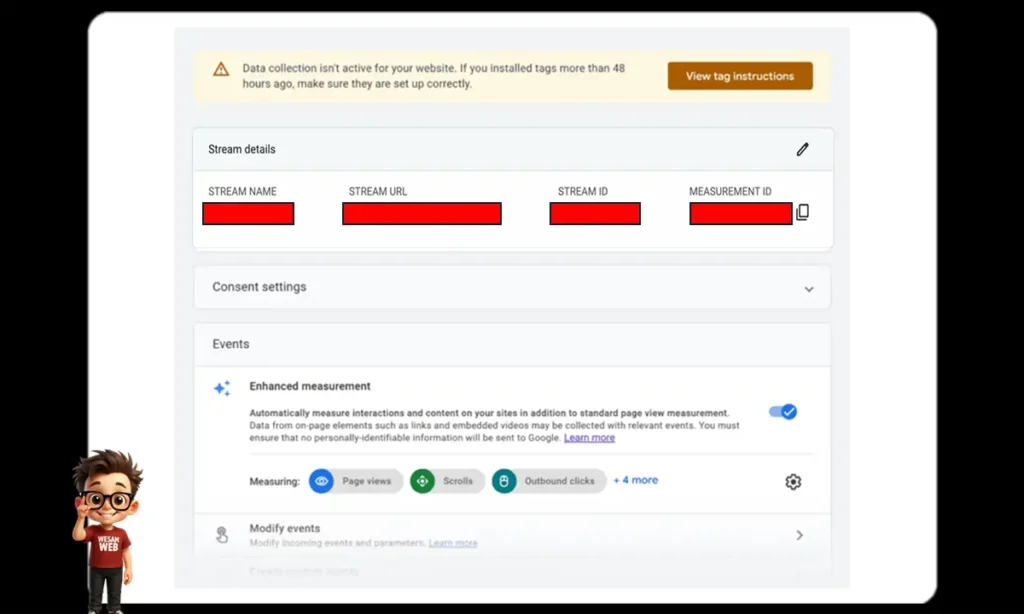Expand the Consent settings section

808,288
